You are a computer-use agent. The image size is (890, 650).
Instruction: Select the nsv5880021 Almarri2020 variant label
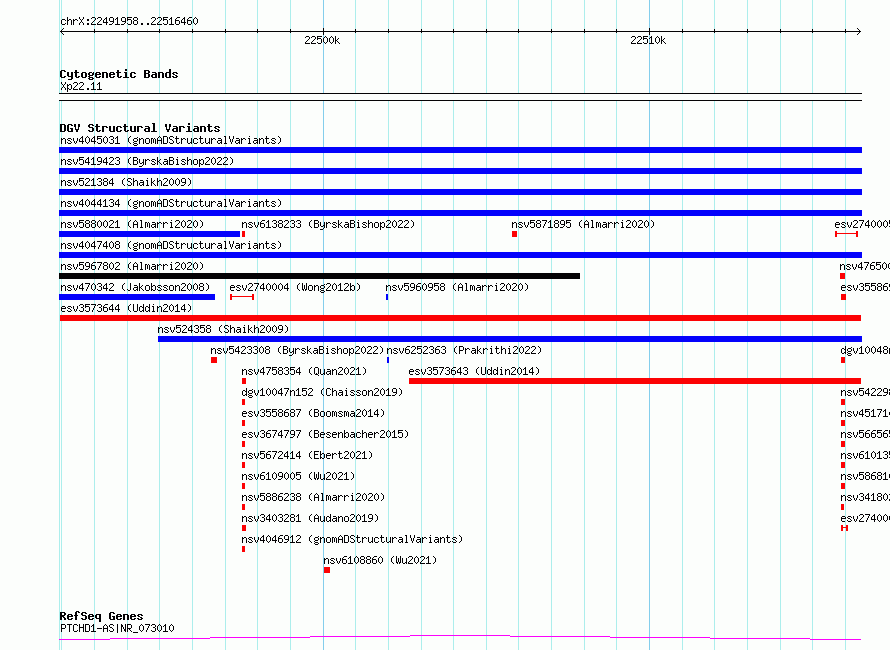click(132, 224)
